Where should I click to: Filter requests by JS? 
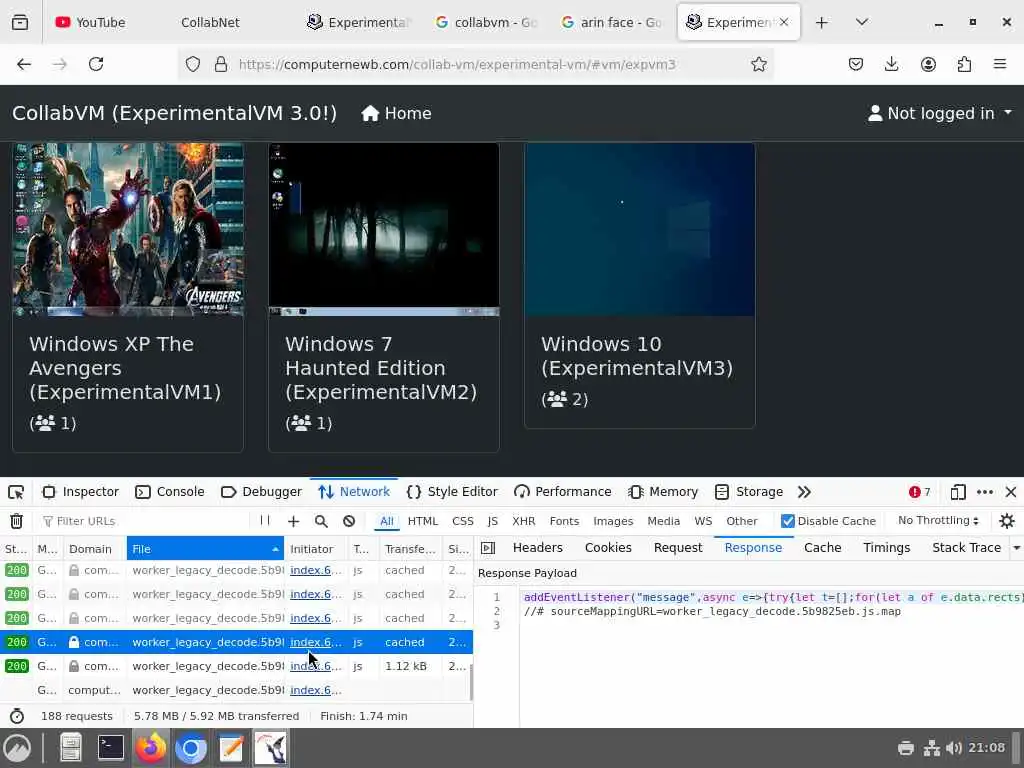tap(492, 521)
